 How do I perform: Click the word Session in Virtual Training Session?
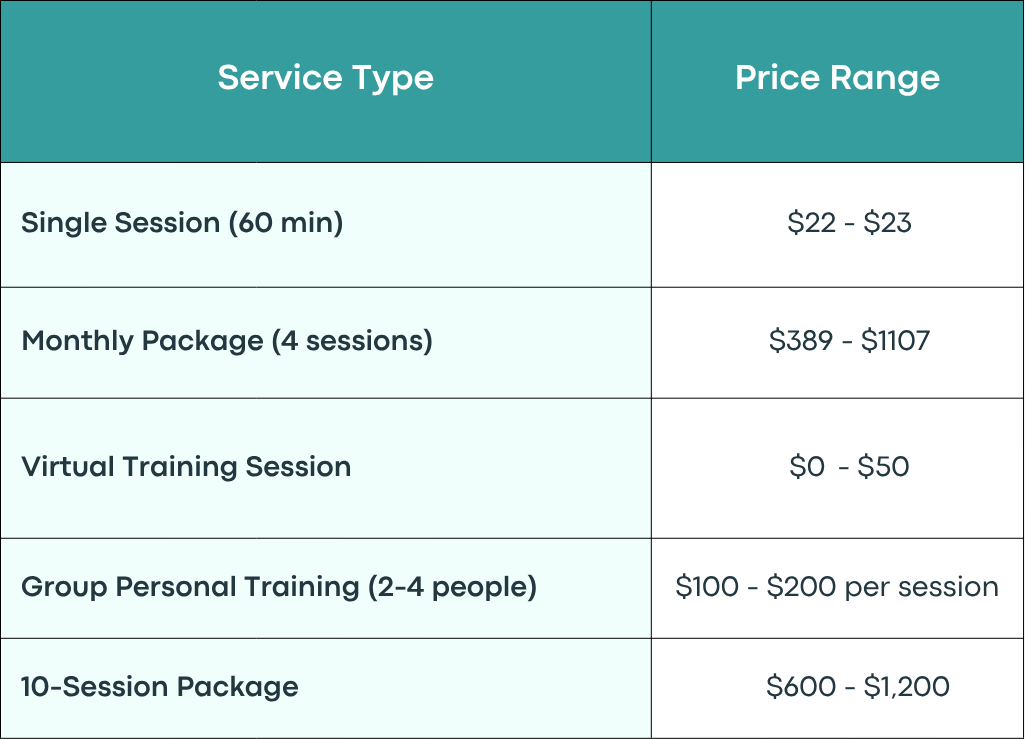tap(298, 467)
